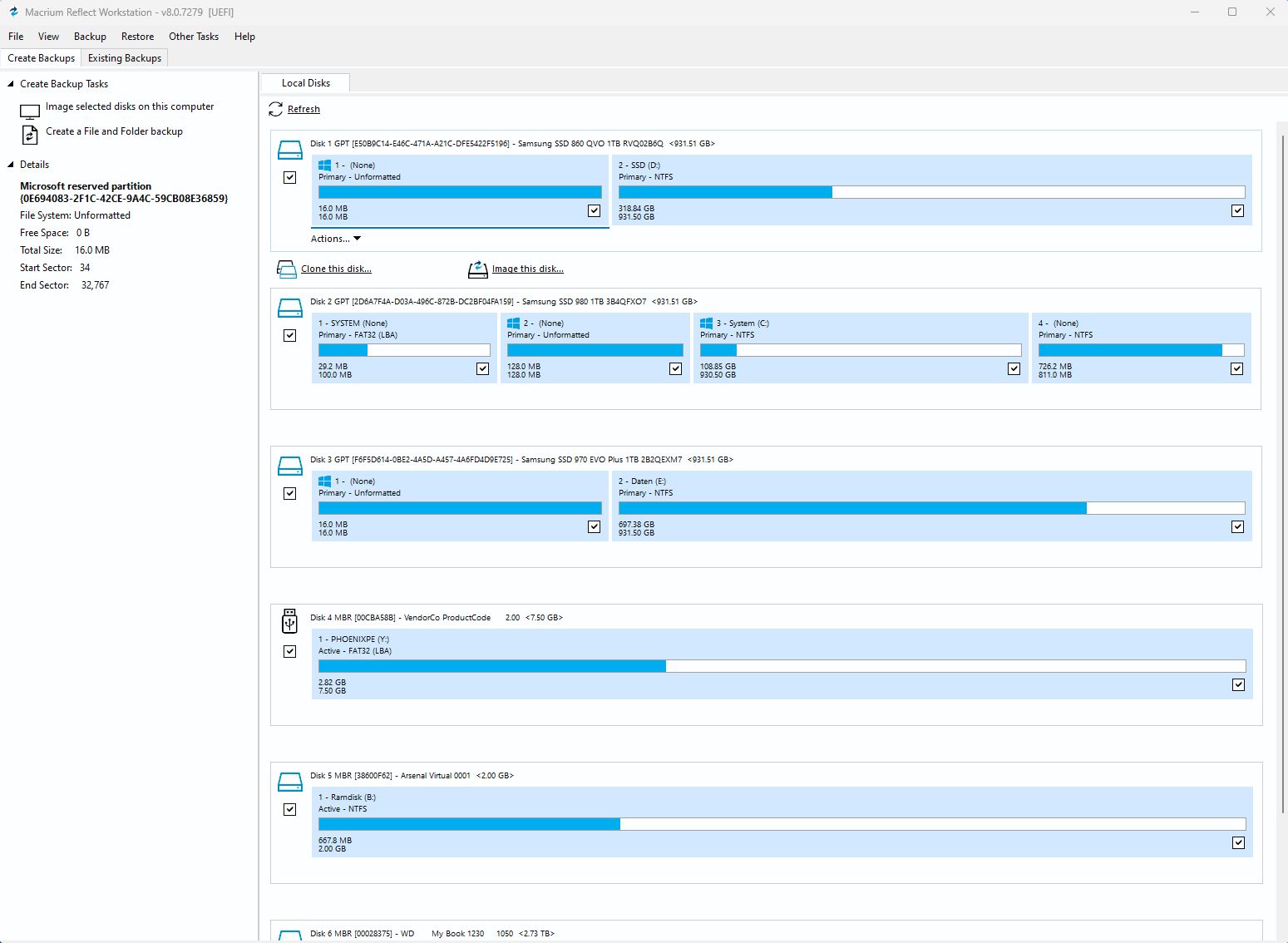The height and width of the screenshot is (943, 1288).
Task: Uncheck the Ramdisk (B:) partition checkbox
Action: click(x=1238, y=842)
